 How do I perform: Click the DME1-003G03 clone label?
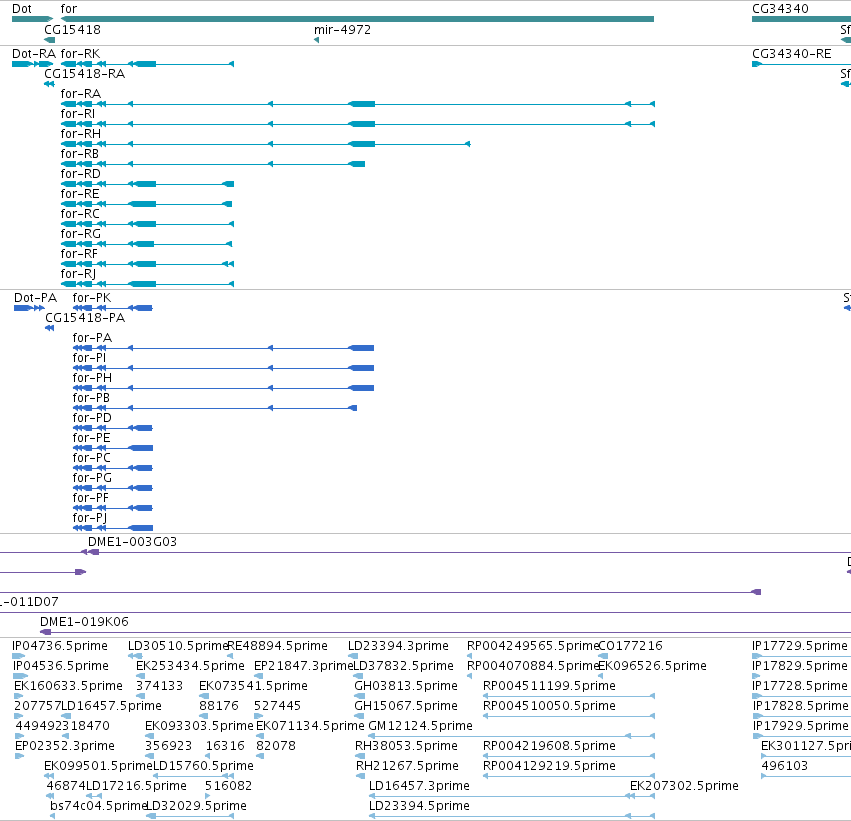point(132,542)
